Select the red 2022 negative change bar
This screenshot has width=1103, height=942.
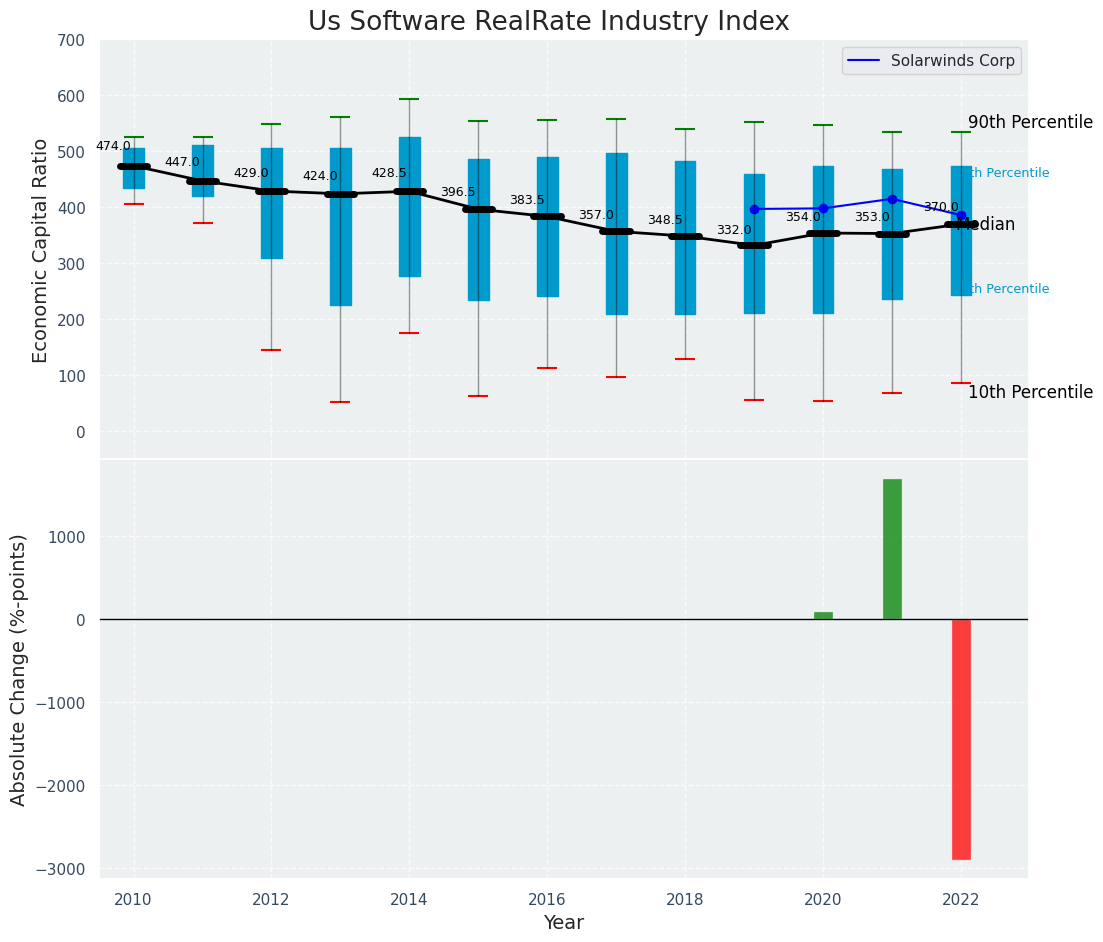click(962, 739)
